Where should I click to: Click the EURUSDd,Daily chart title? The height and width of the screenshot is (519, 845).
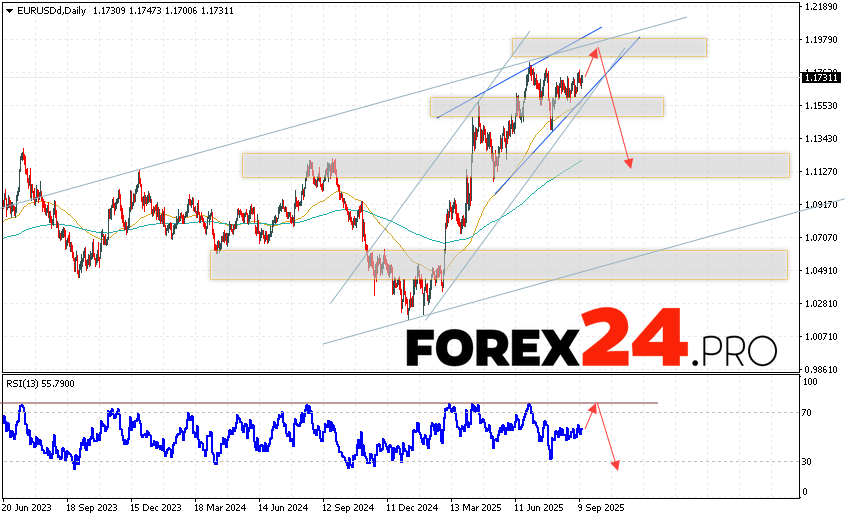coord(38,8)
